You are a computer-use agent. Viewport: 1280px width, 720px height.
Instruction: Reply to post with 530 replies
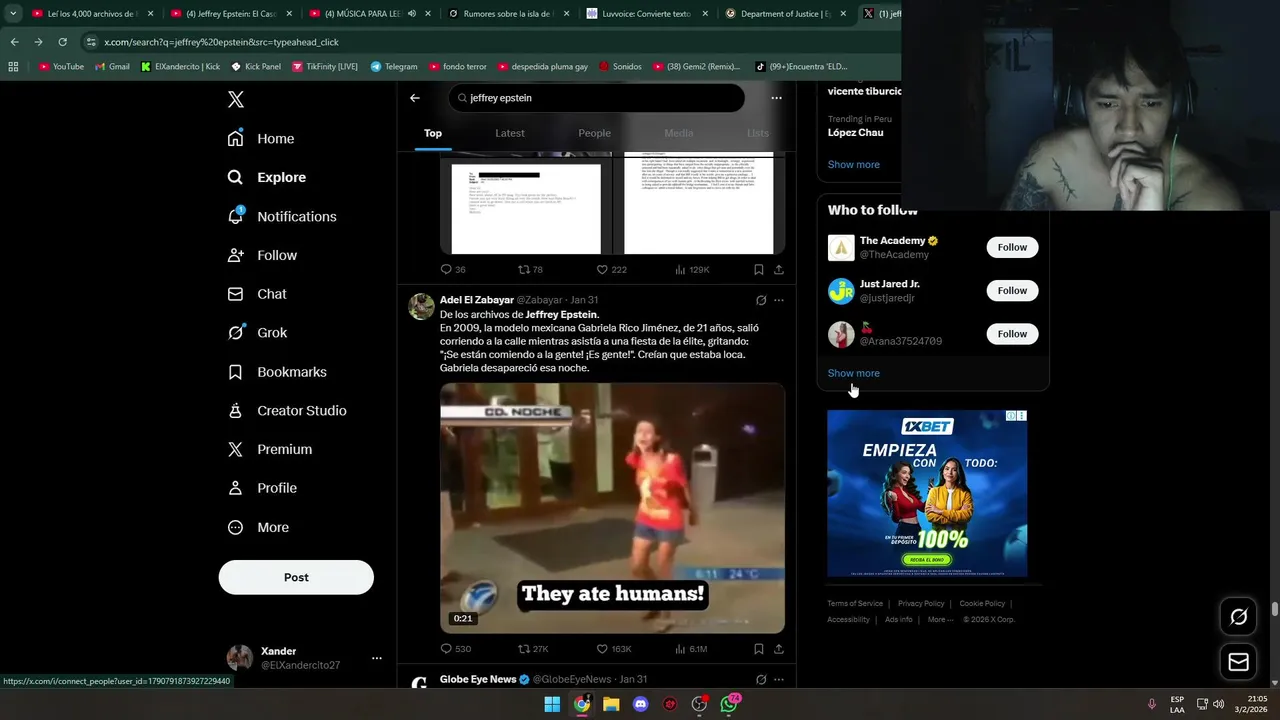pos(456,649)
